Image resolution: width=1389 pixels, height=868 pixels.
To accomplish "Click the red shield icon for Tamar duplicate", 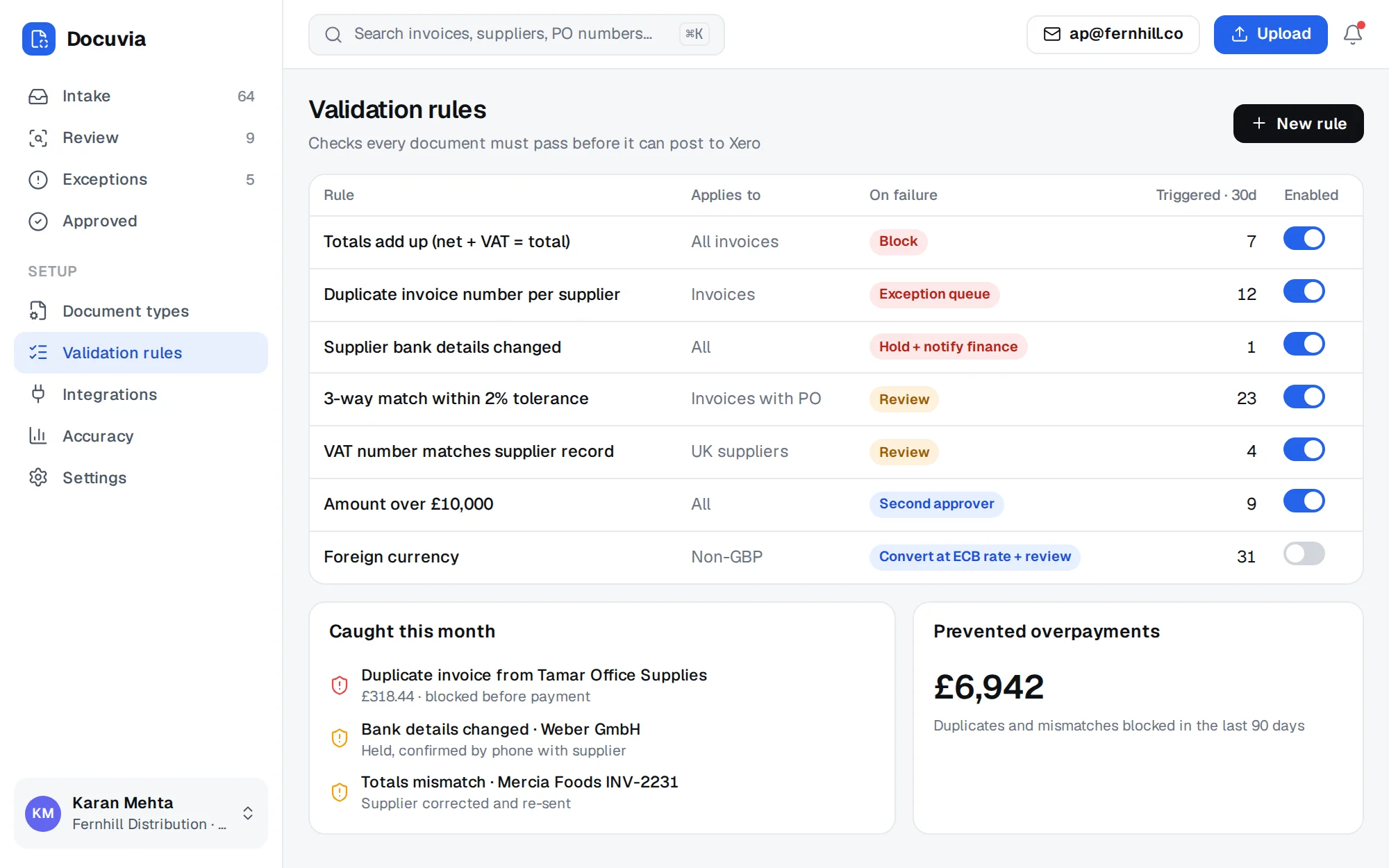I will point(340,685).
